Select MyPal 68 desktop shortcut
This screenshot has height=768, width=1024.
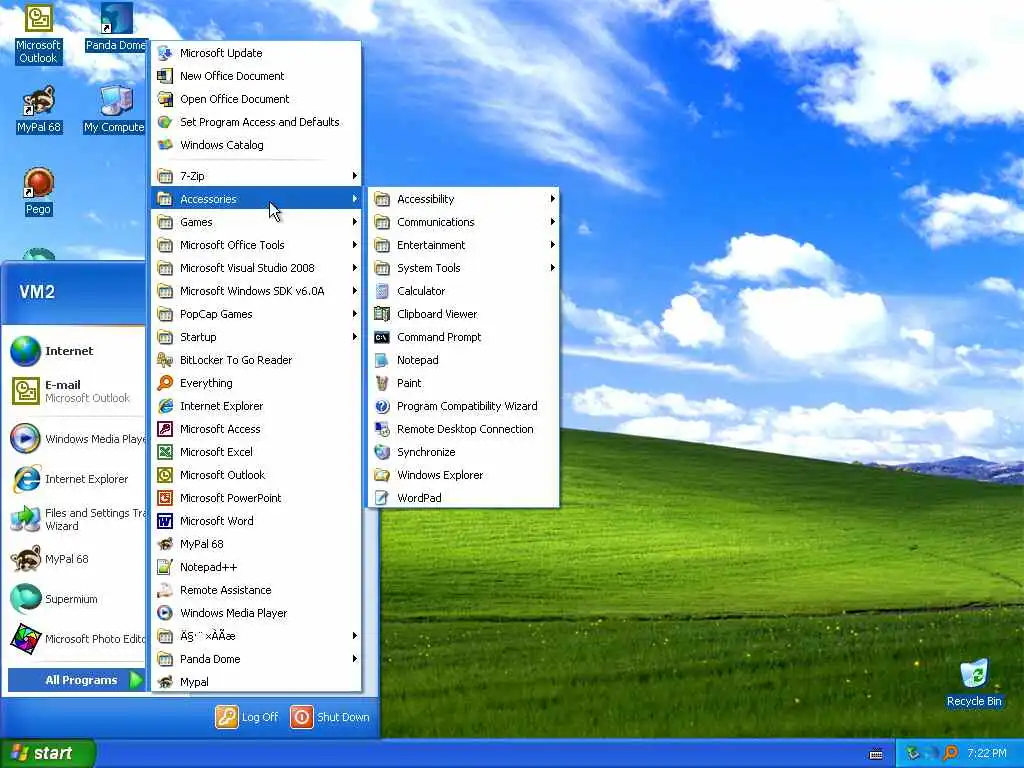pos(39,110)
